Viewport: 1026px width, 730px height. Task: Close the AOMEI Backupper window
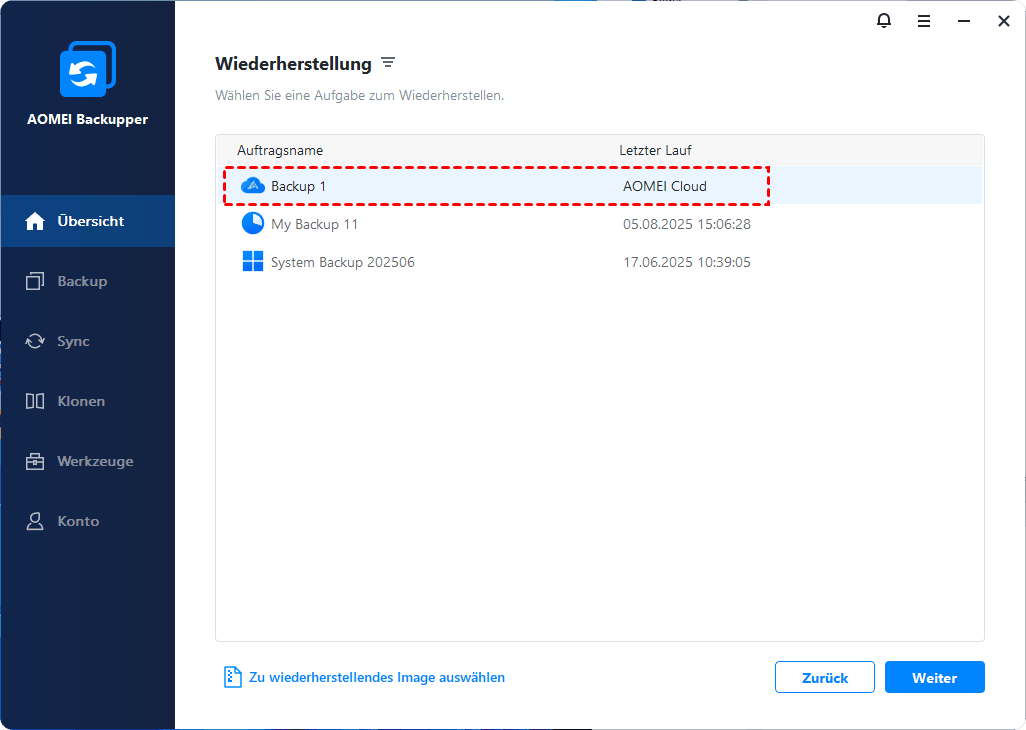pyautogui.click(x=1004, y=22)
